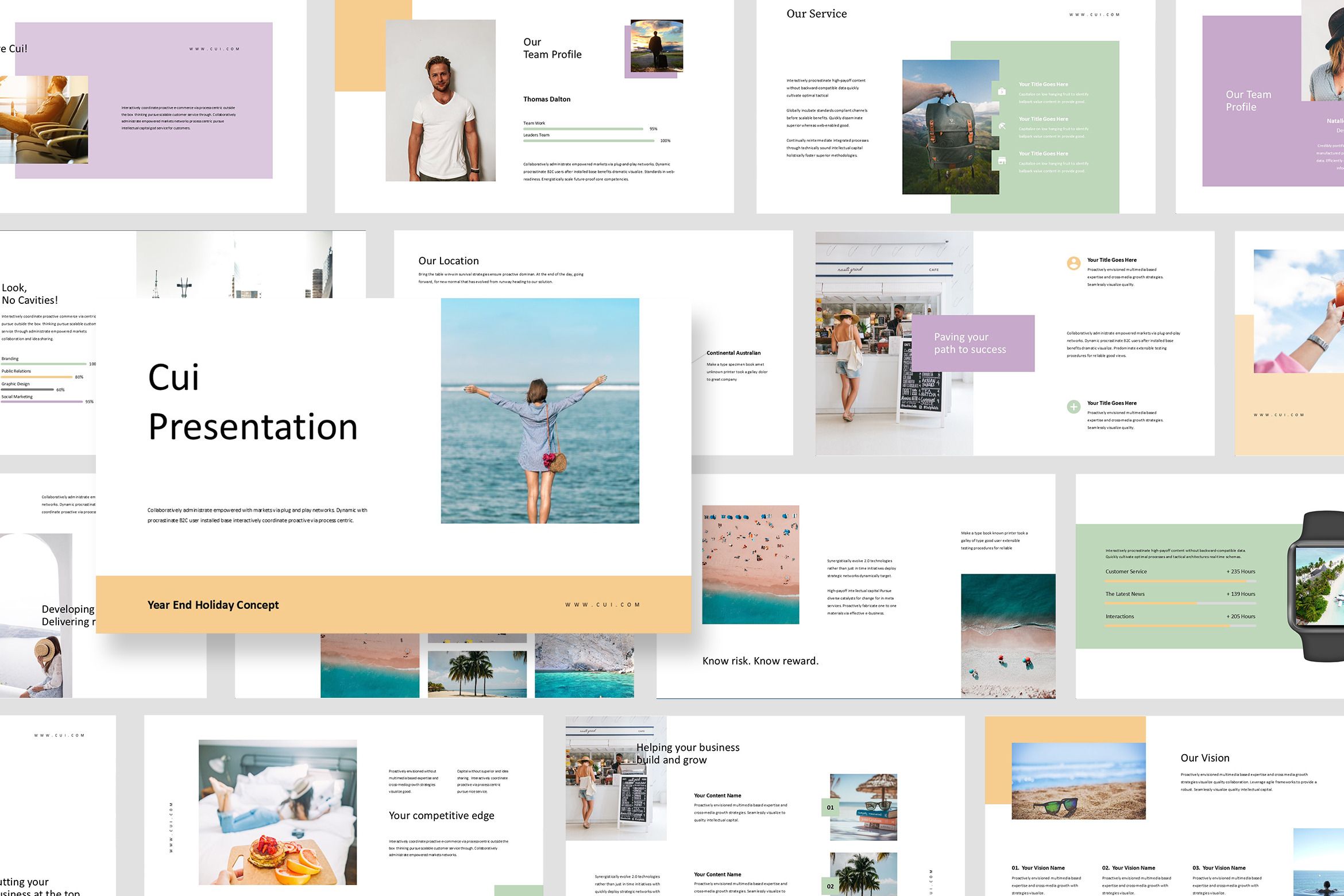1344x896 pixels.
Task: Click www.cui.com on the orange title footer
Action: pyautogui.click(x=602, y=605)
